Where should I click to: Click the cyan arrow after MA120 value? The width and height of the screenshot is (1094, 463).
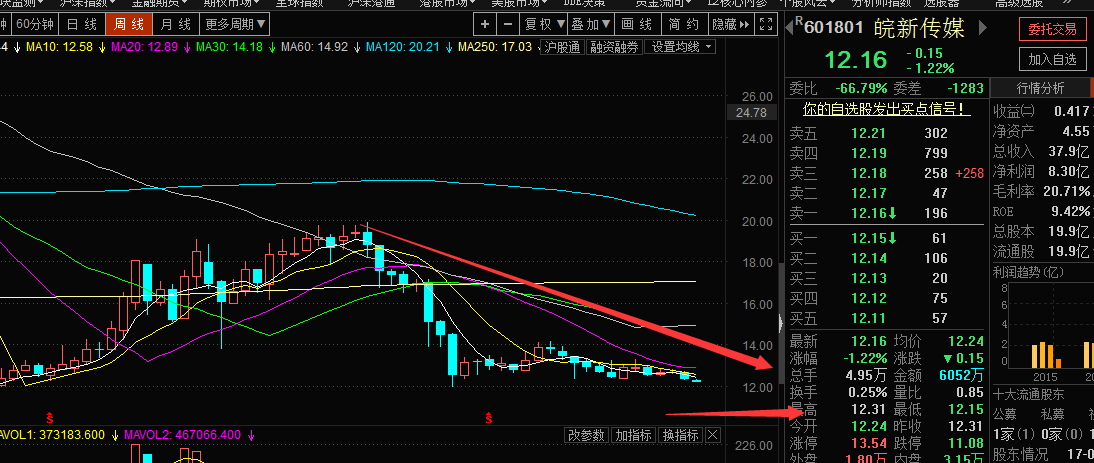point(449,47)
